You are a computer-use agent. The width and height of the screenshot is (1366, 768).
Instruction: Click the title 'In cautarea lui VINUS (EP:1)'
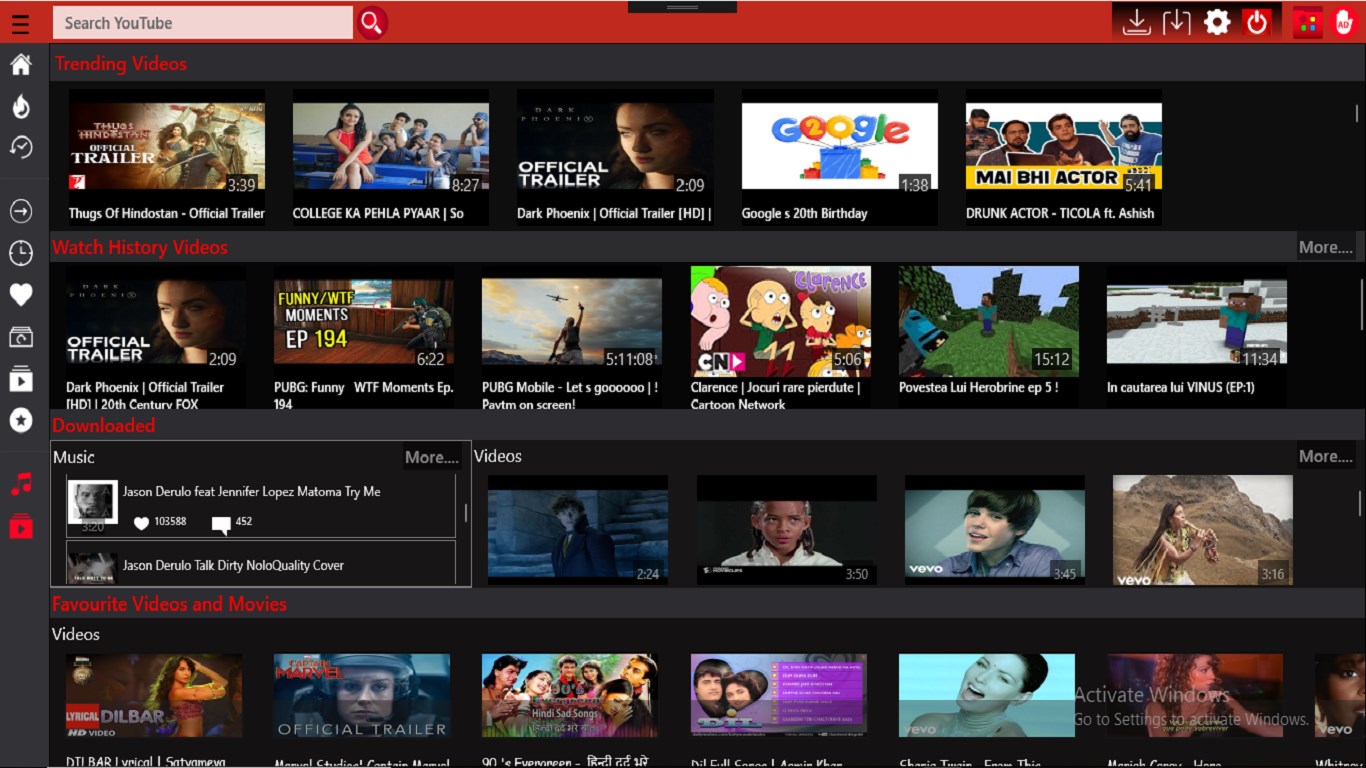tap(1181, 387)
